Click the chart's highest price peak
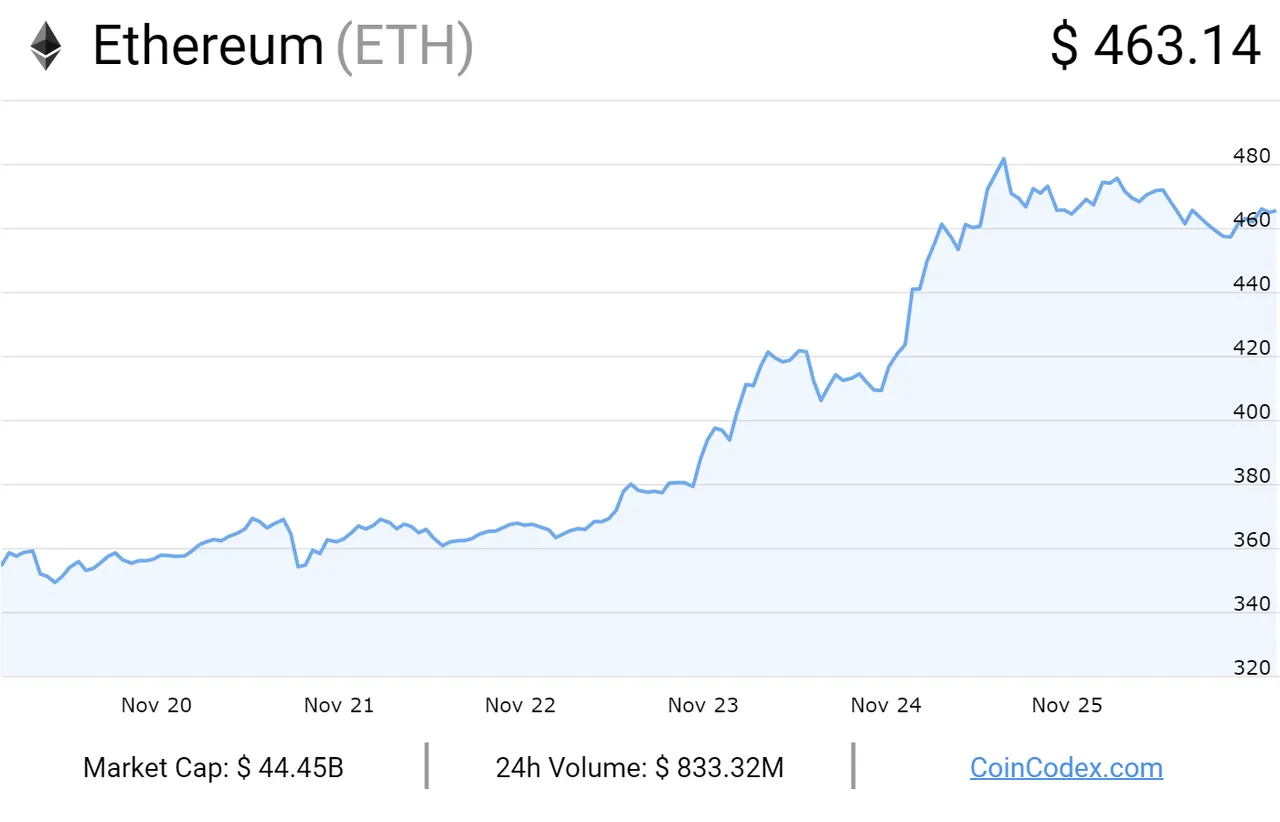This screenshot has width=1280, height=822. 1003,158
